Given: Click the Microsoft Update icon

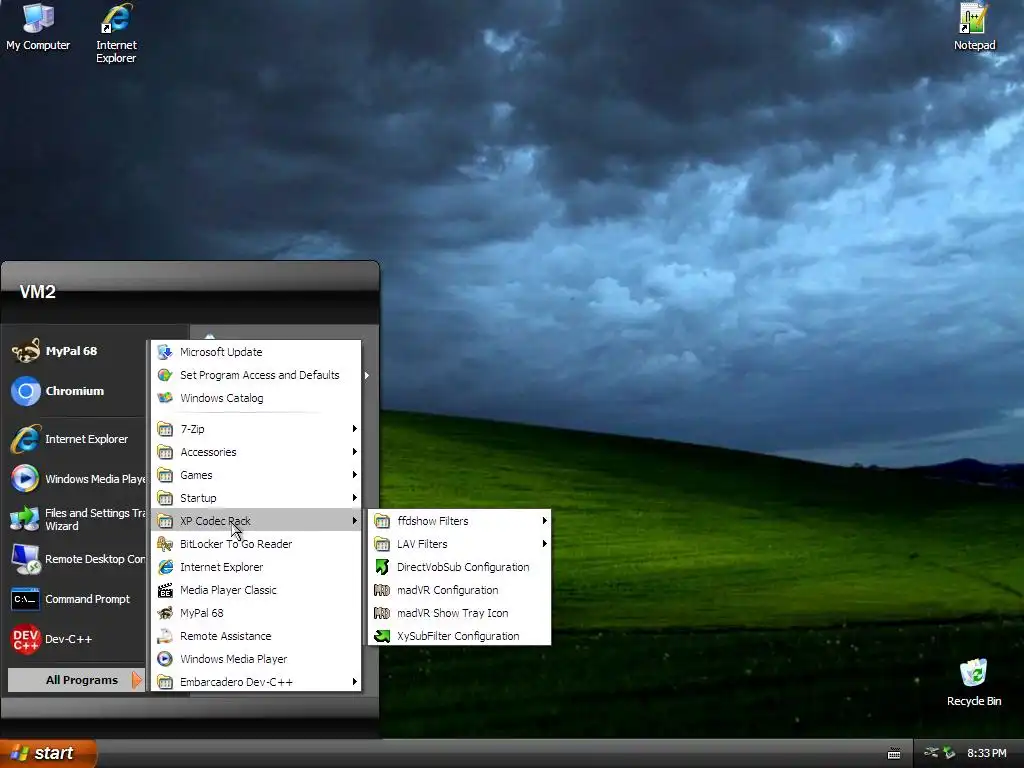Looking at the screenshot, I should click(165, 352).
